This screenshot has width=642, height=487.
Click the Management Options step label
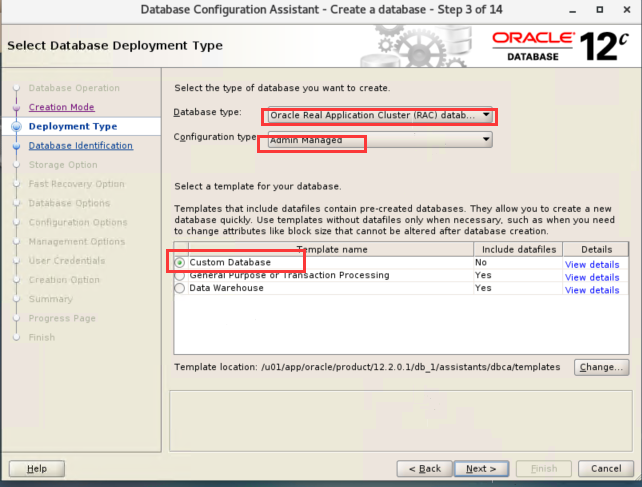click(x=77, y=242)
